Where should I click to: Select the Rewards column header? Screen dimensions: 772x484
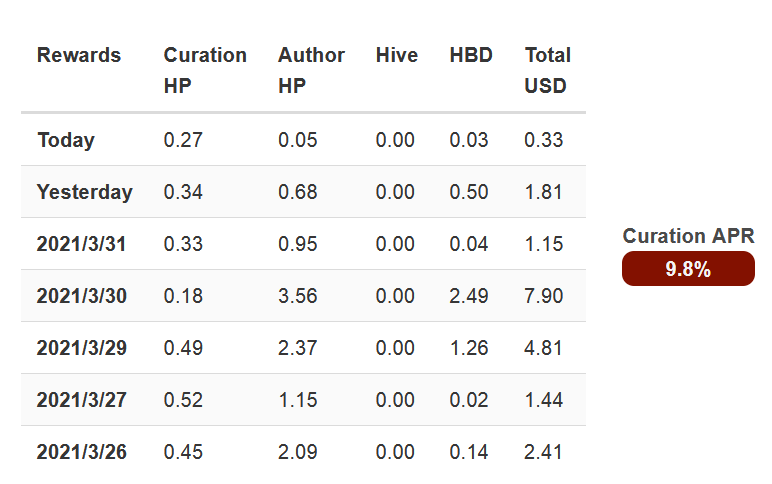[x=79, y=55]
